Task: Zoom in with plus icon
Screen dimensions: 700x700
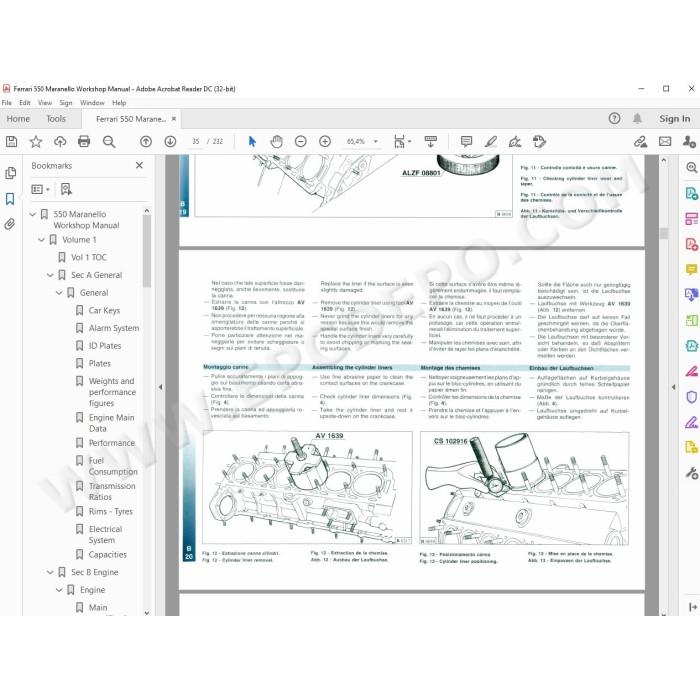Action: click(325, 142)
